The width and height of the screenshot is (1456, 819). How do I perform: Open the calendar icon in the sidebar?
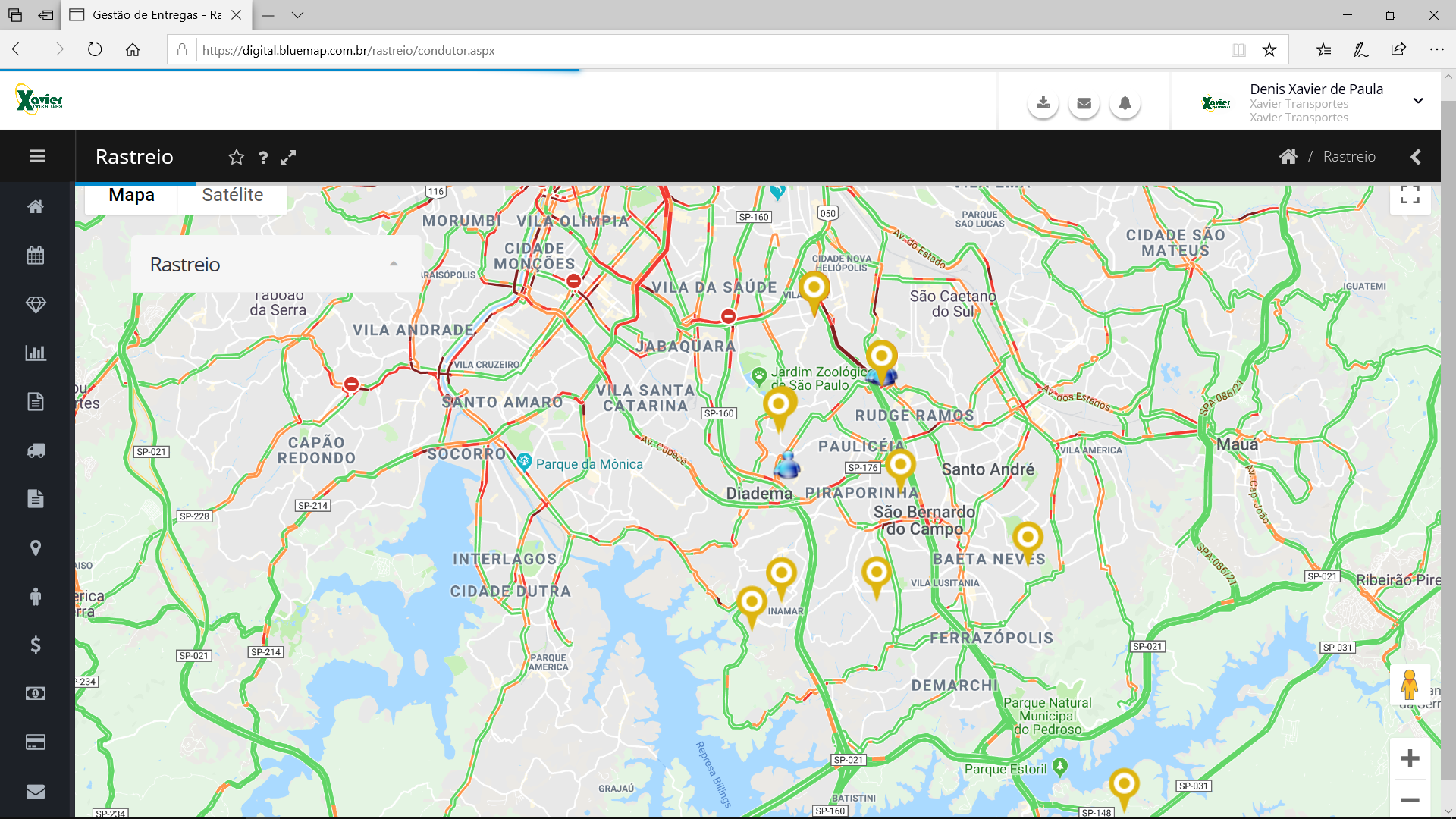tap(36, 256)
